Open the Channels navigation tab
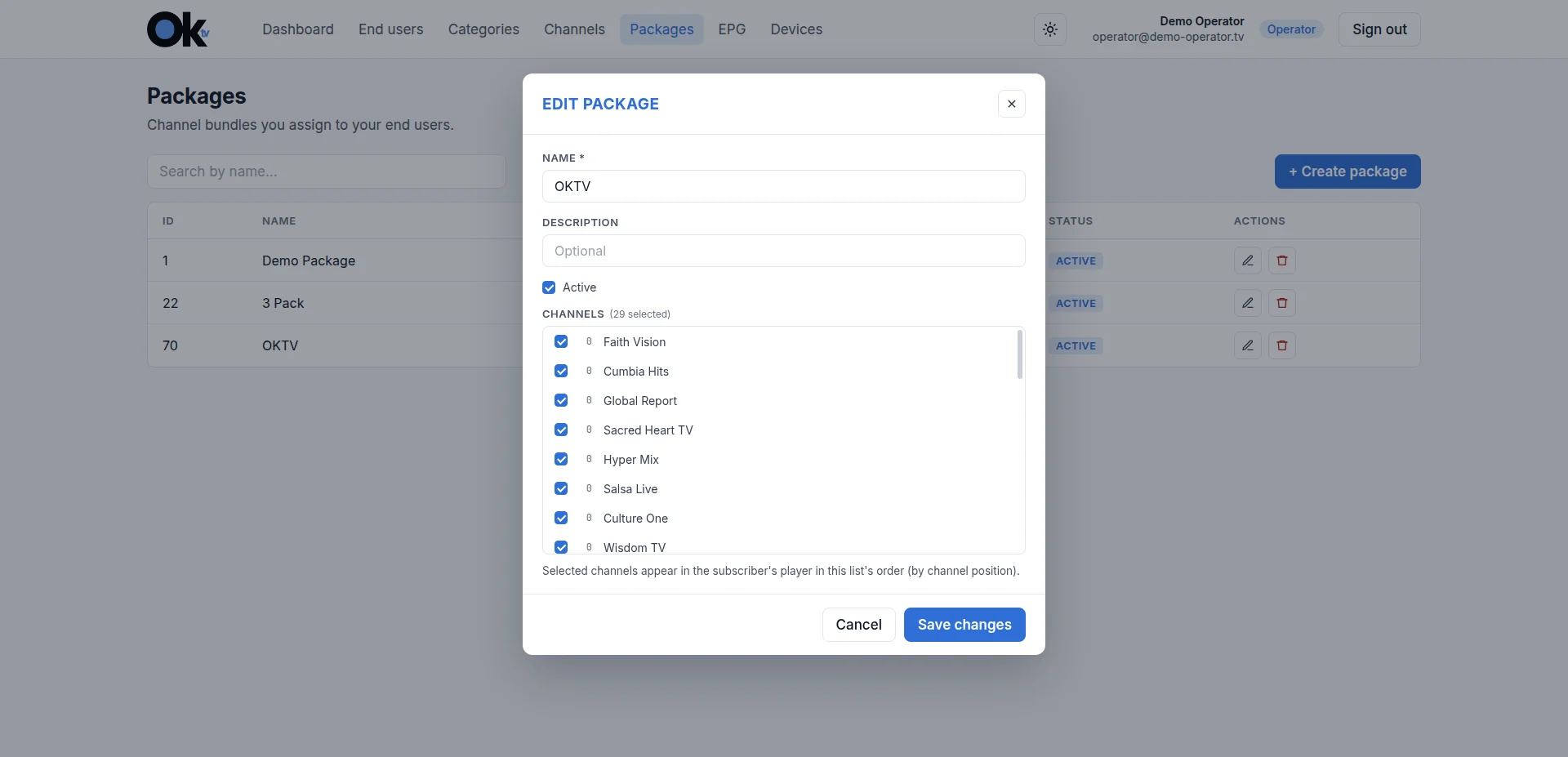Image resolution: width=1568 pixels, height=757 pixels. (x=574, y=29)
